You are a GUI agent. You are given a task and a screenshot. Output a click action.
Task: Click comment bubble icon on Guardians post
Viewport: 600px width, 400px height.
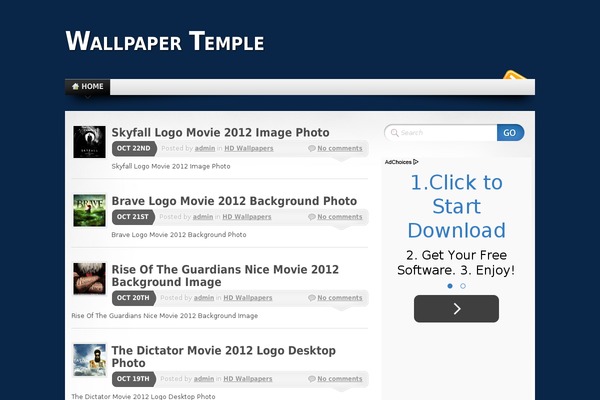click(x=312, y=298)
